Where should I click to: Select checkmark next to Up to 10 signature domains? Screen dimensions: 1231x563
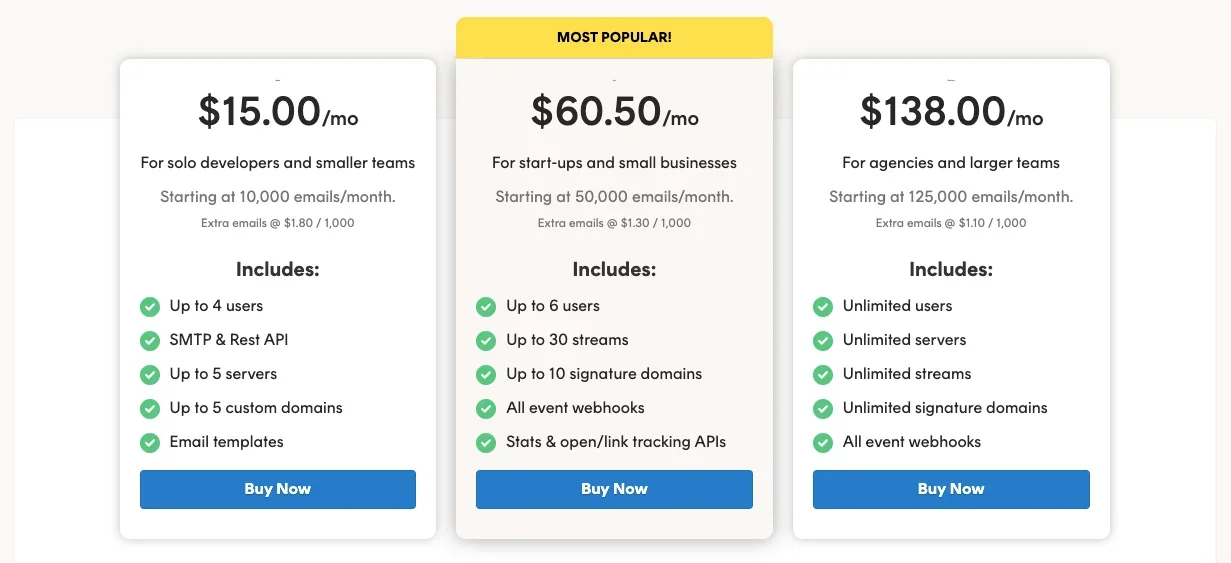[486, 375]
